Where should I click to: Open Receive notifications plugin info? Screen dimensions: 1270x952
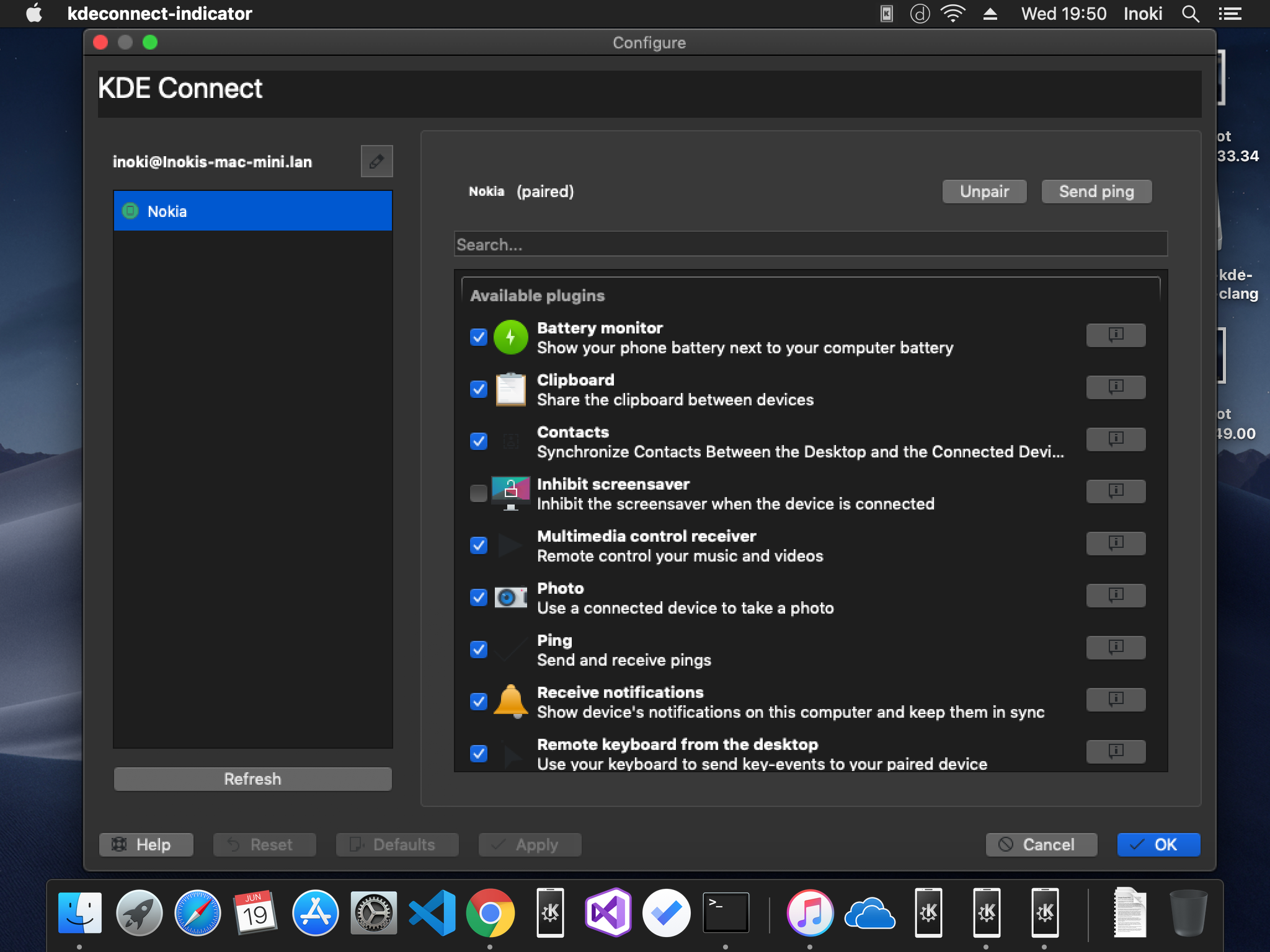(1115, 700)
